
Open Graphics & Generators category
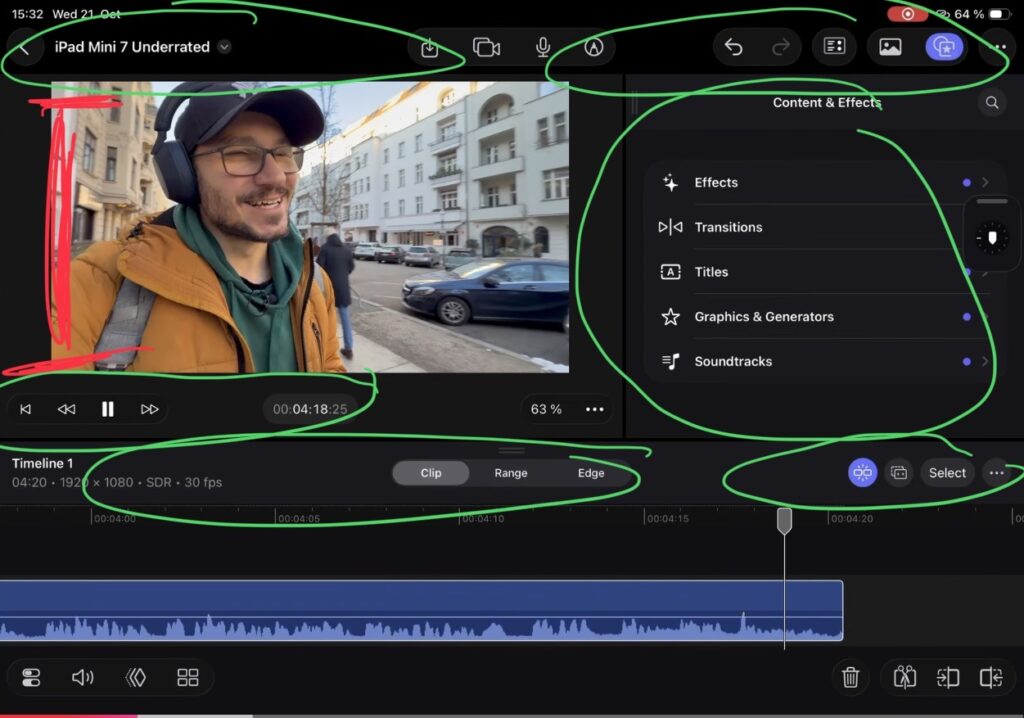tap(825, 317)
